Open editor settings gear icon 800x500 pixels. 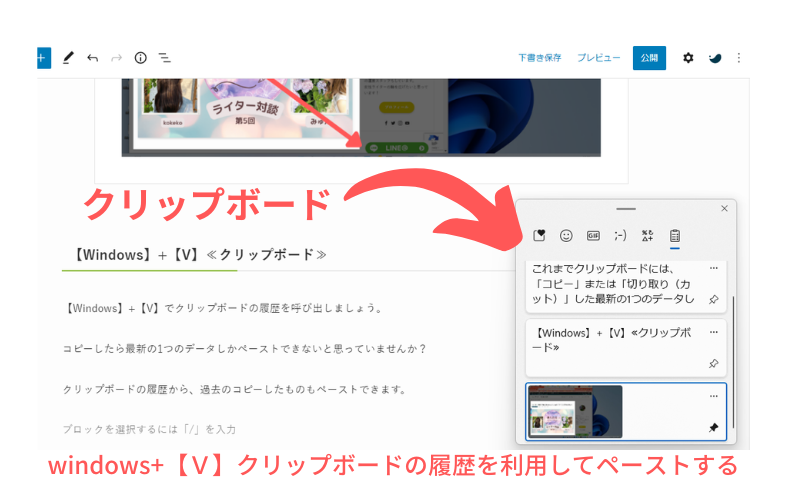pos(688,58)
